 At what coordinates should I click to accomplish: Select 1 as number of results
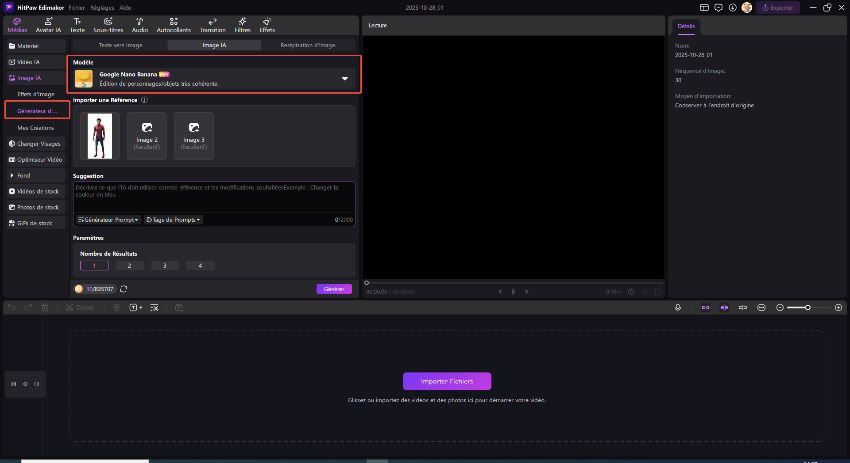click(94, 265)
